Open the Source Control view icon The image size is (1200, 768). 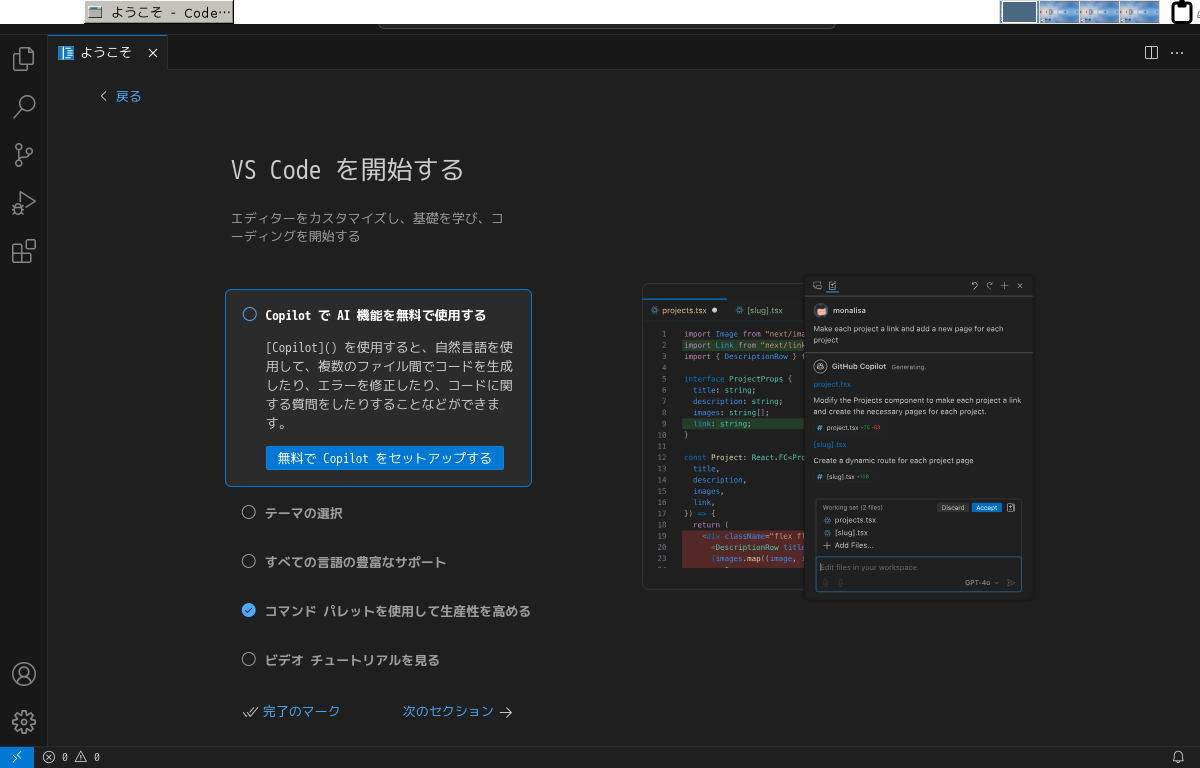tap(24, 155)
